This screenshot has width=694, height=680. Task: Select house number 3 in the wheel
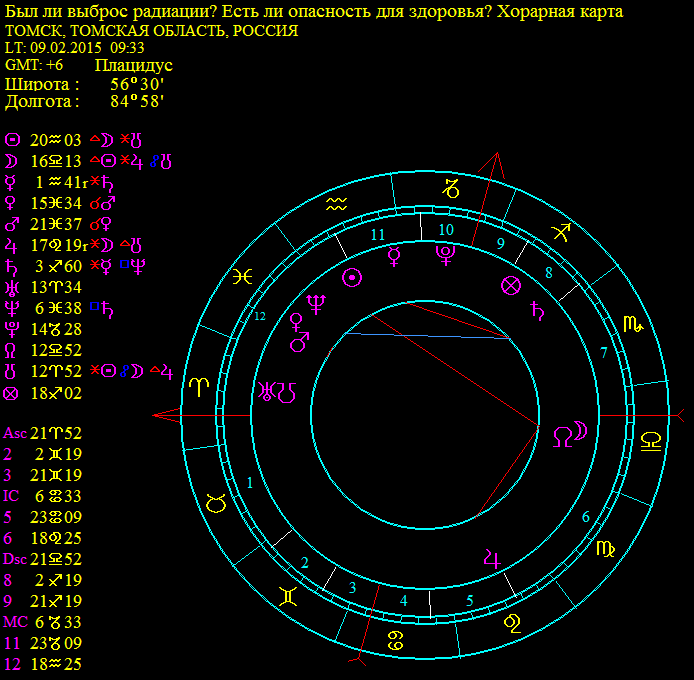click(x=352, y=587)
